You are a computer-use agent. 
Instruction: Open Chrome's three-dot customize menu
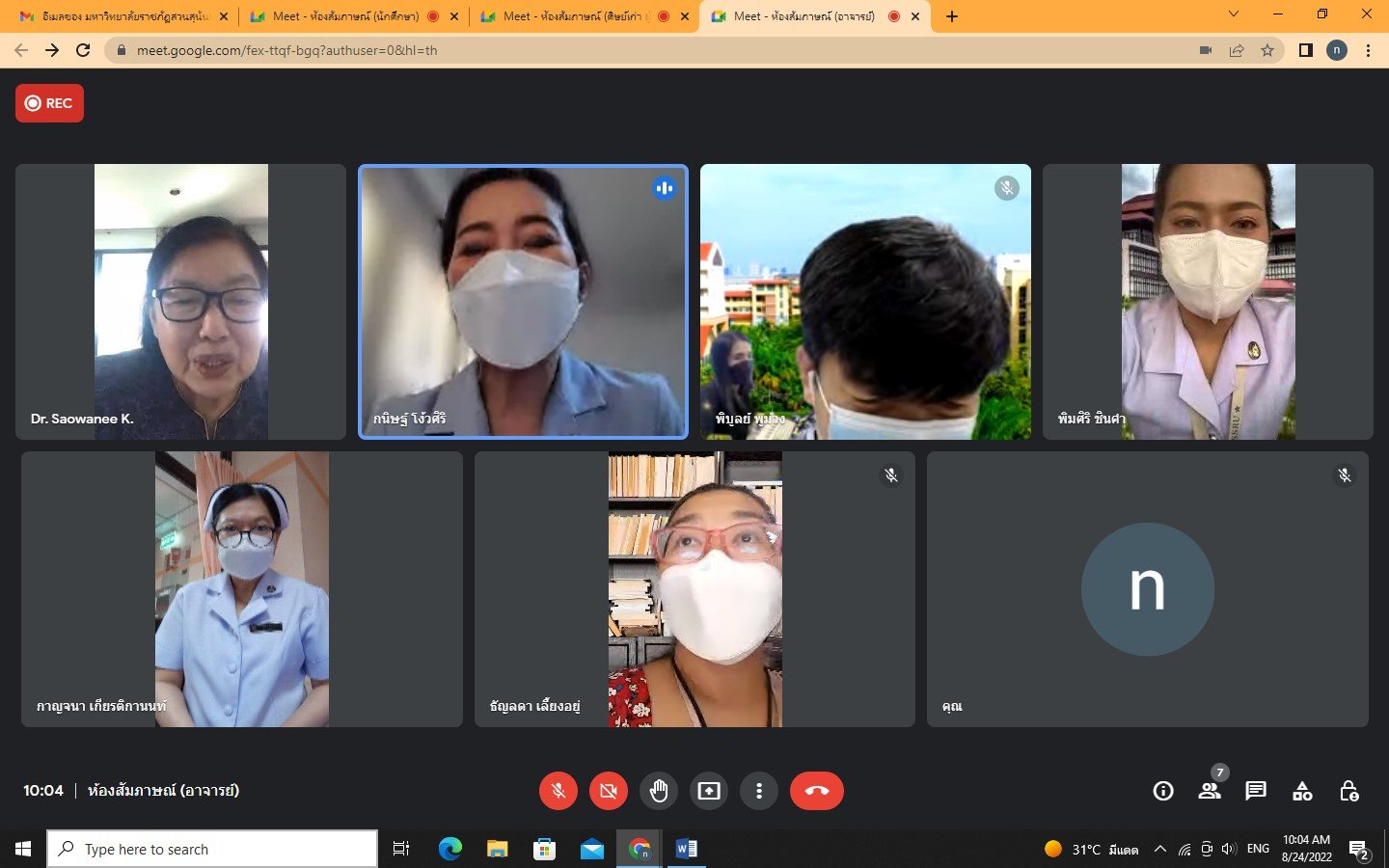(1368, 50)
